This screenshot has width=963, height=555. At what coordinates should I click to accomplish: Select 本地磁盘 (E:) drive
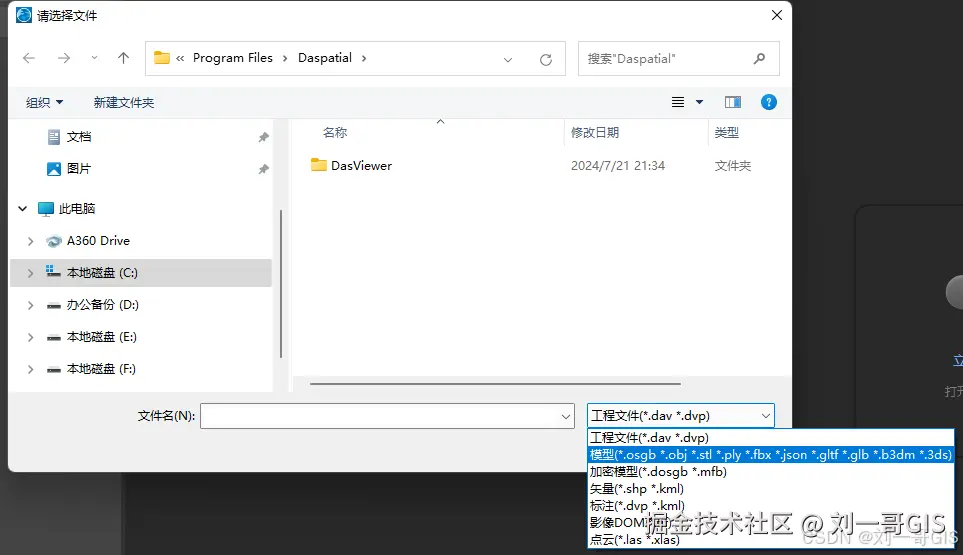(101, 336)
